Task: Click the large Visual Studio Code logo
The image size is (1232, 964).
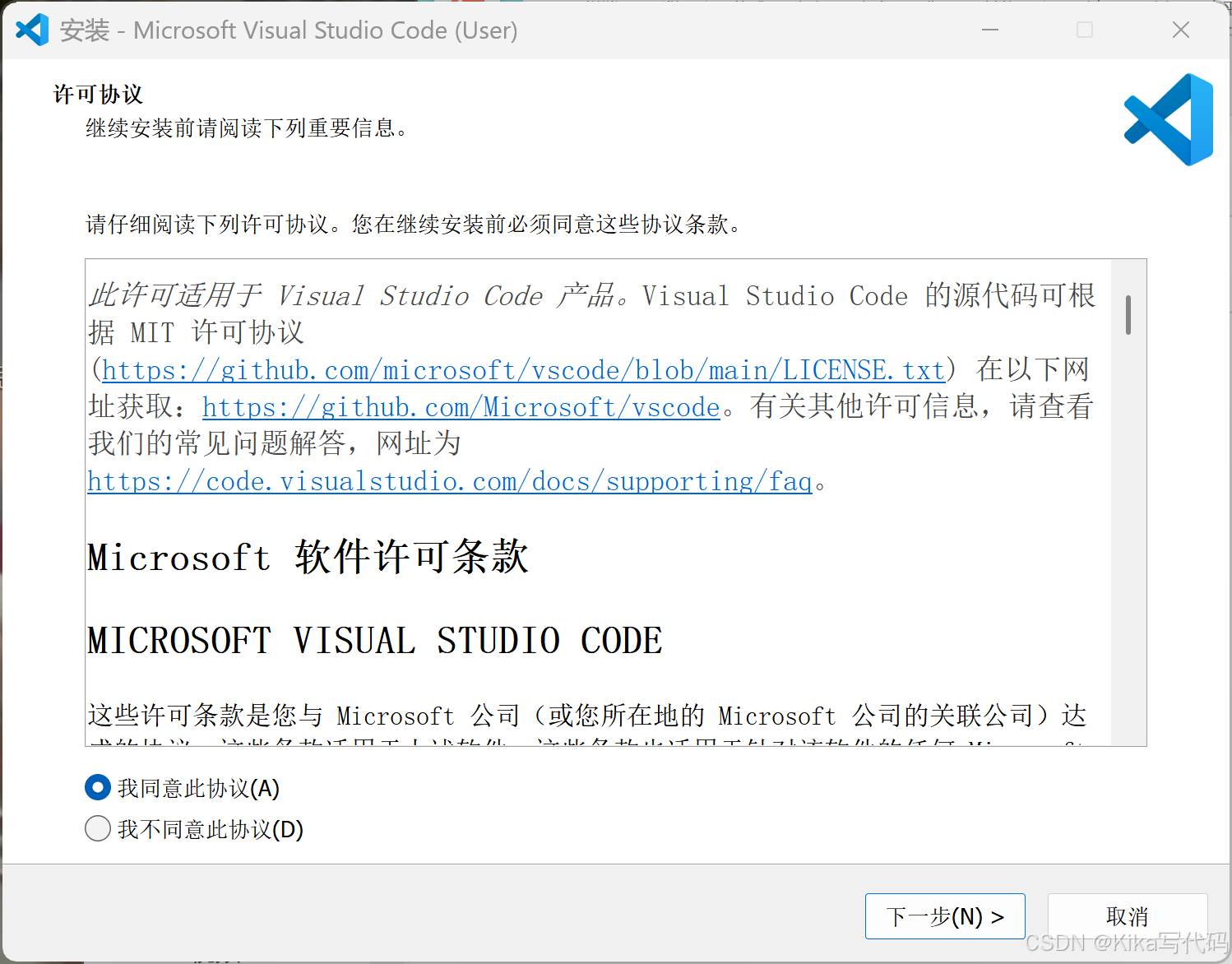Action: click(1167, 118)
